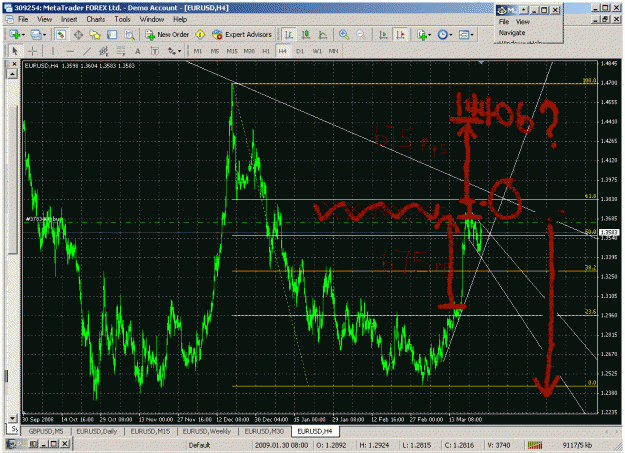Screen dimensions: 625x453
Task: Expand the Profiles dropdown arrow
Action: 44,35
